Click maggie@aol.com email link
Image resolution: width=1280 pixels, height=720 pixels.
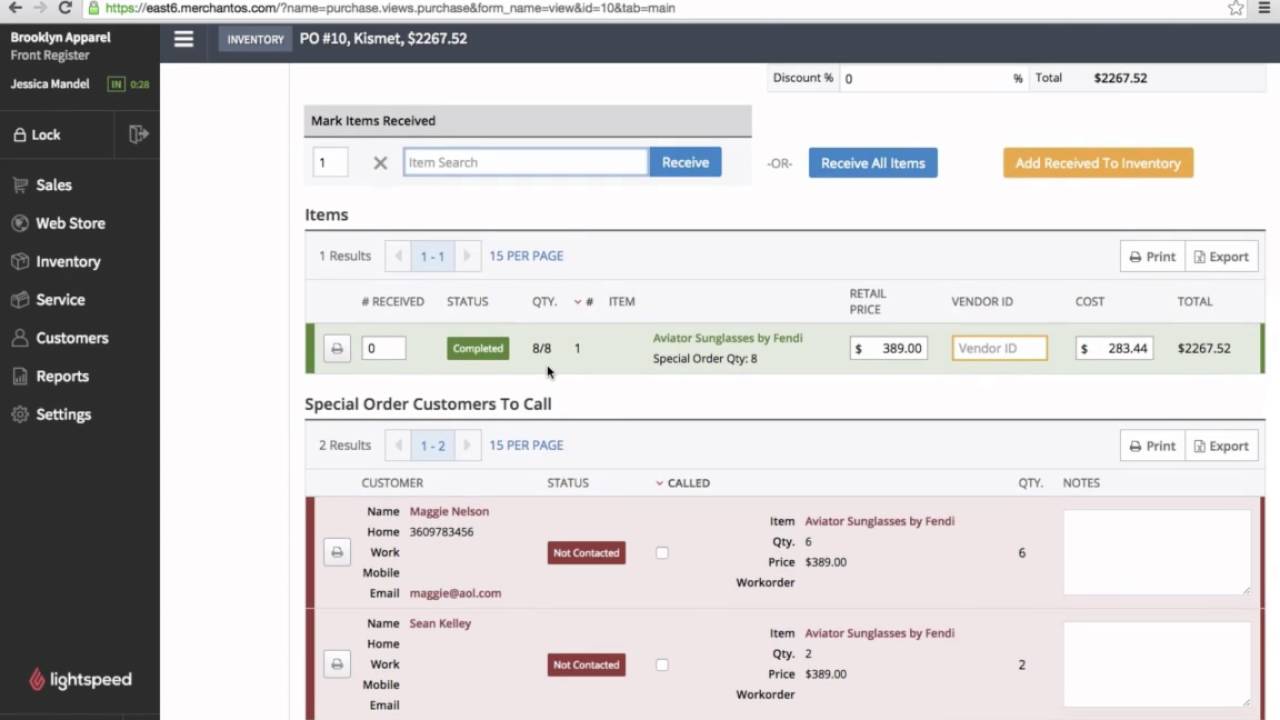[455, 593]
